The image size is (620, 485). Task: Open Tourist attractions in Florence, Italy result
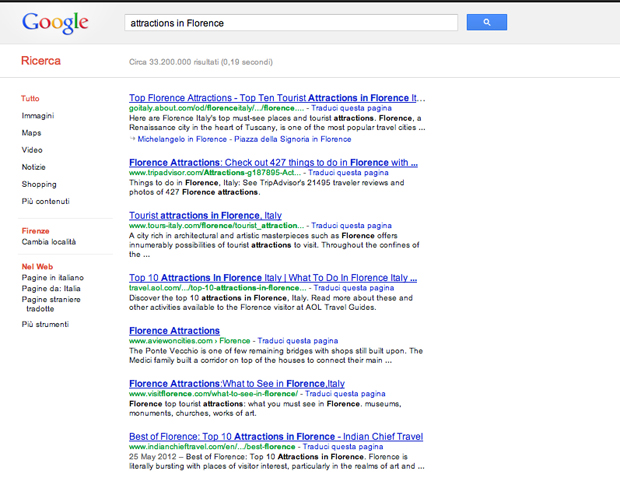[x=205, y=215]
